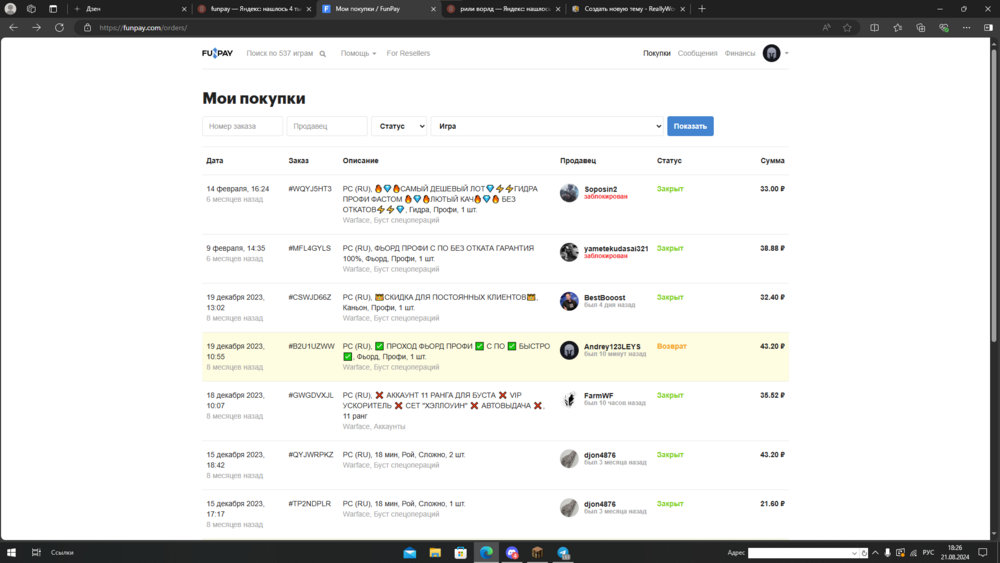The image size is (1000, 563).
Task: Open Discord from taskbar
Action: pyautogui.click(x=511, y=553)
